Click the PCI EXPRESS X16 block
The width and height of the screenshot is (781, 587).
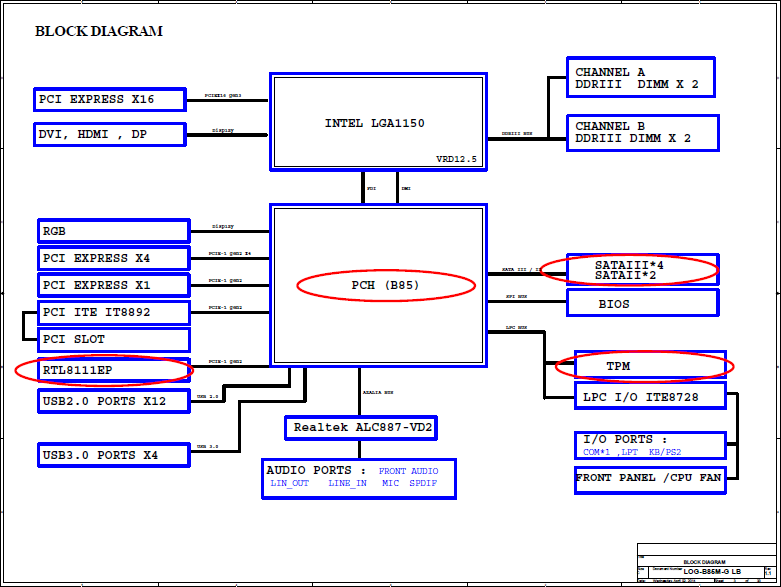tap(110, 99)
